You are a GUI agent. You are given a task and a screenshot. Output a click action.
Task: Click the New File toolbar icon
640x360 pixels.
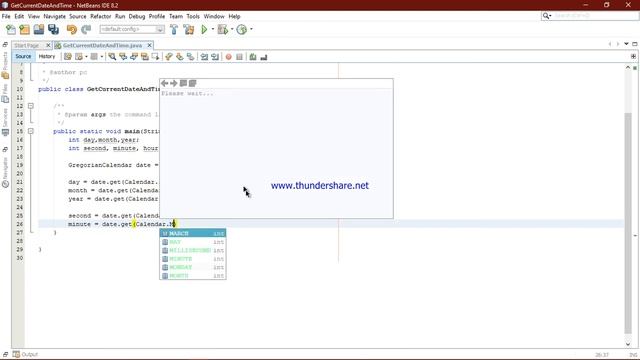tap(11, 29)
